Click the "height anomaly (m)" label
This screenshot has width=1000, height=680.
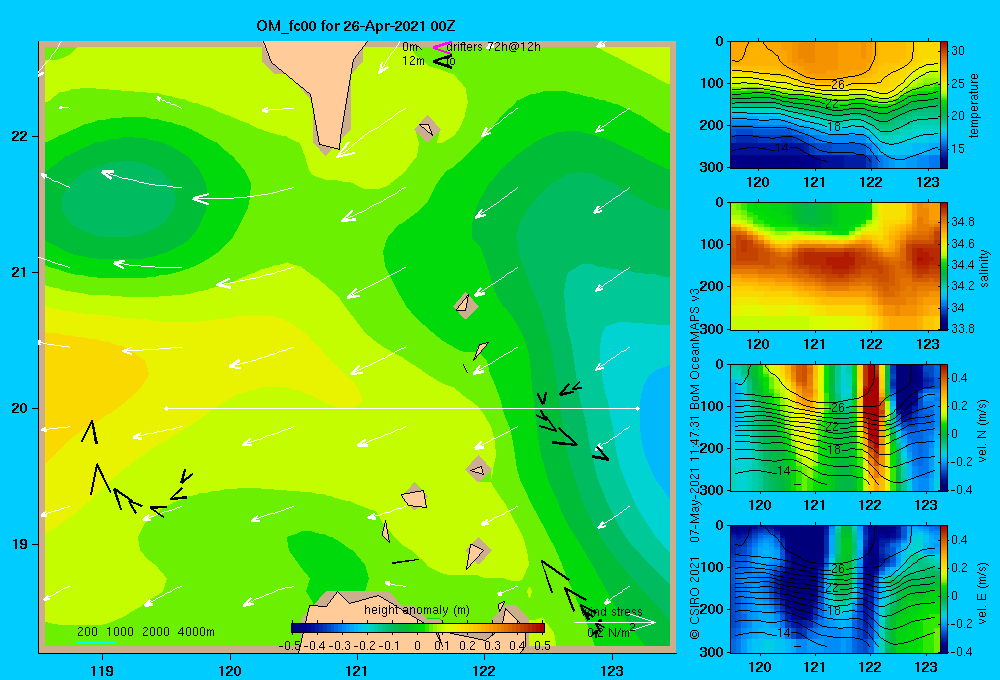[417, 610]
